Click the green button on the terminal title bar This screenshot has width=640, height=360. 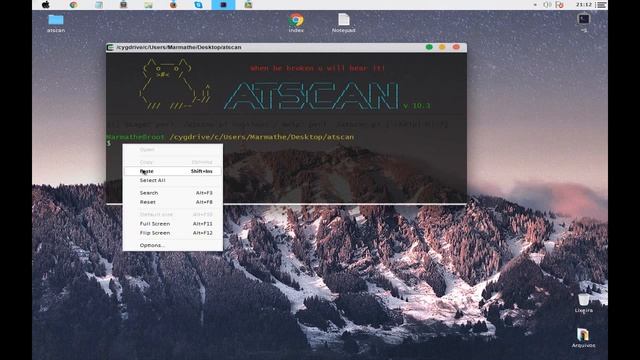pos(429,47)
